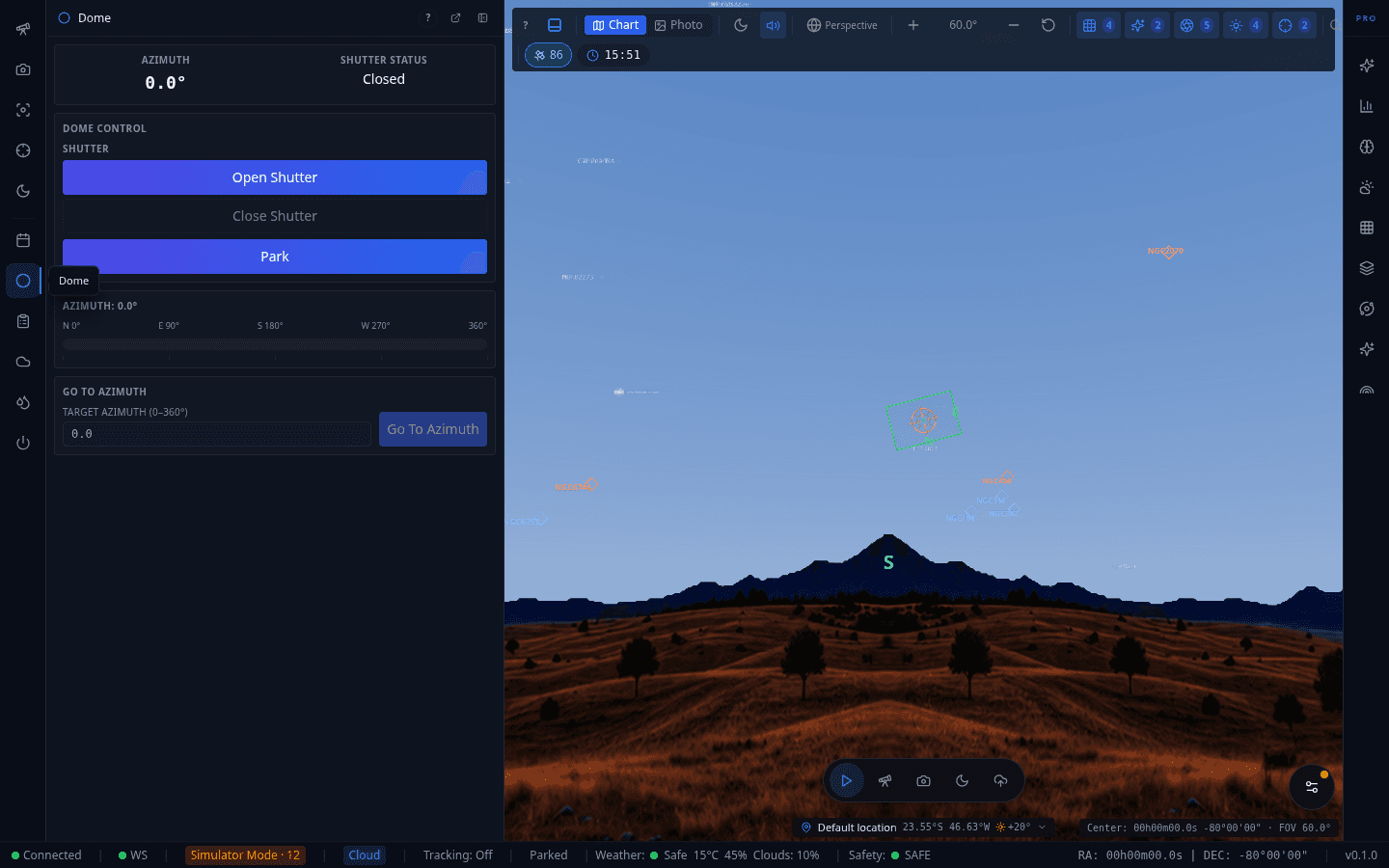Click the play button in bottom chart dock

846,781
